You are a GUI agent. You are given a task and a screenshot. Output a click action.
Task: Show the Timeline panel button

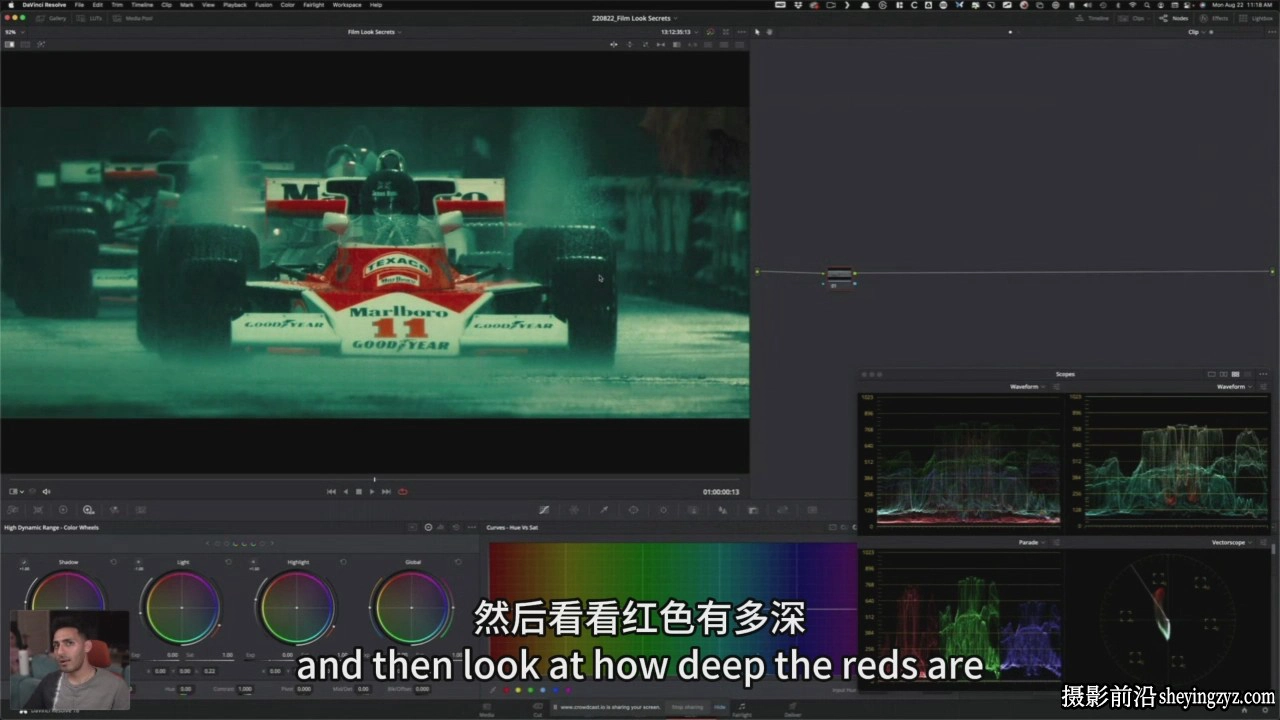tap(1092, 18)
